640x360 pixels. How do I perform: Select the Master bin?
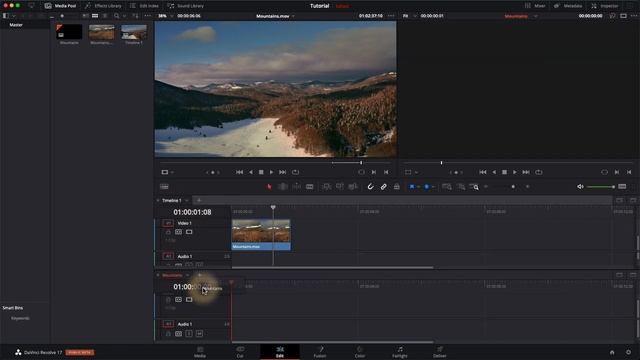pyautogui.click(x=16, y=25)
